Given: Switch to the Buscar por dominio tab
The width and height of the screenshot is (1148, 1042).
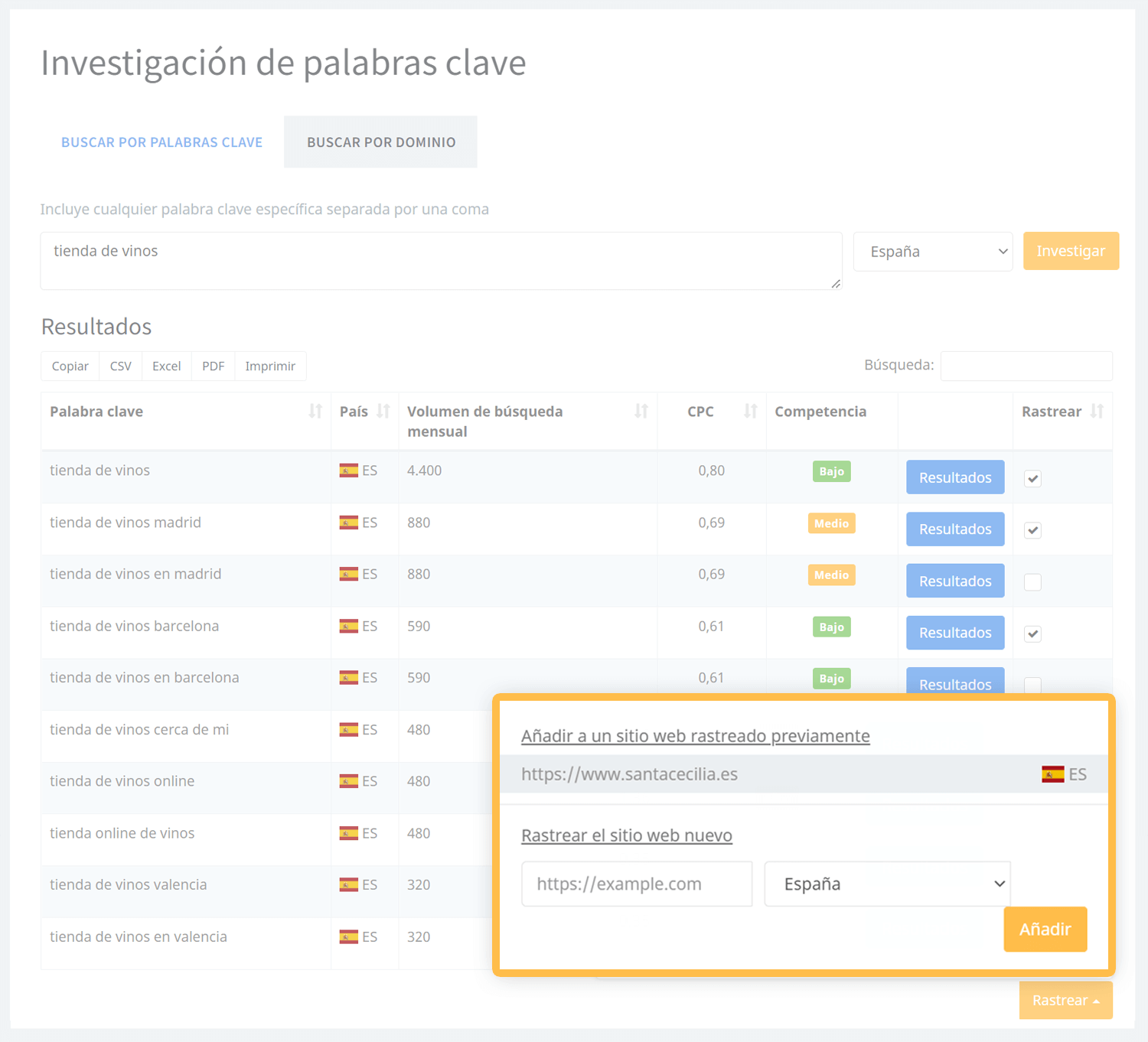Looking at the screenshot, I should [380, 142].
